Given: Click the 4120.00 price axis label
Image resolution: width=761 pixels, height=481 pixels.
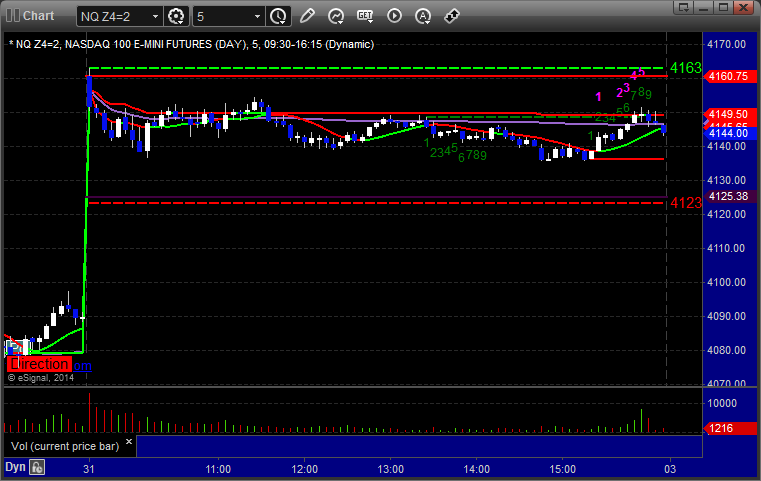Looking at the screenshot, I should (727, 214).
